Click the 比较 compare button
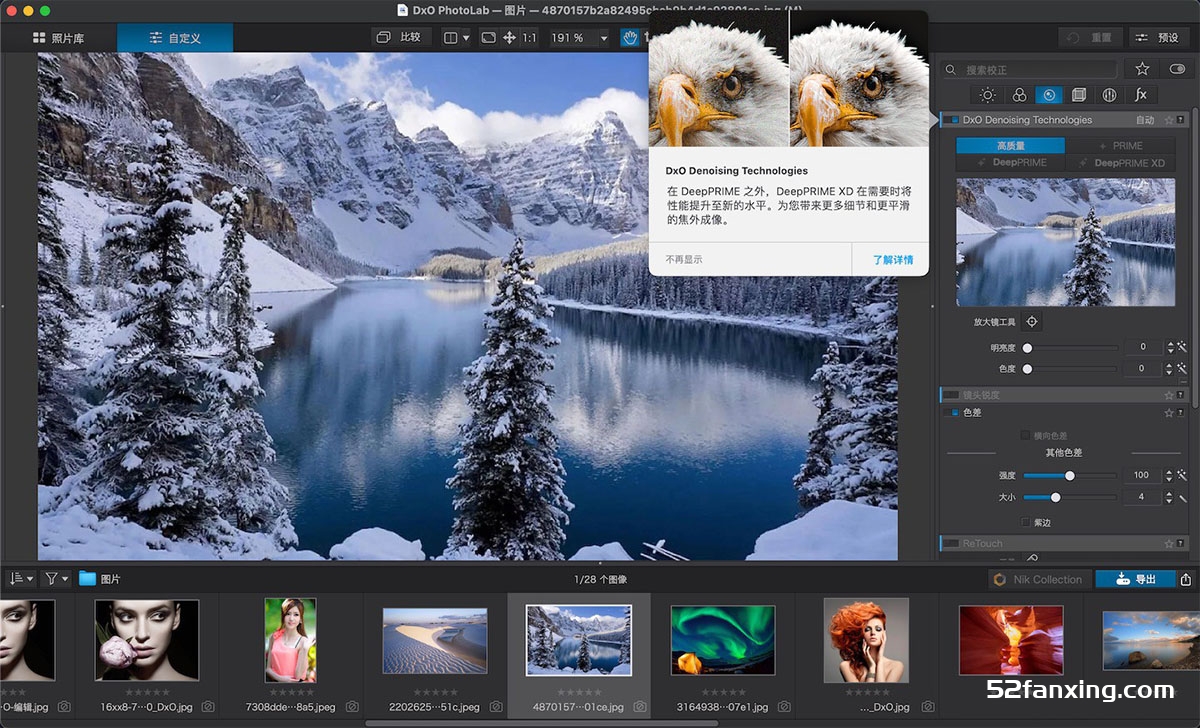 [400, 38]
